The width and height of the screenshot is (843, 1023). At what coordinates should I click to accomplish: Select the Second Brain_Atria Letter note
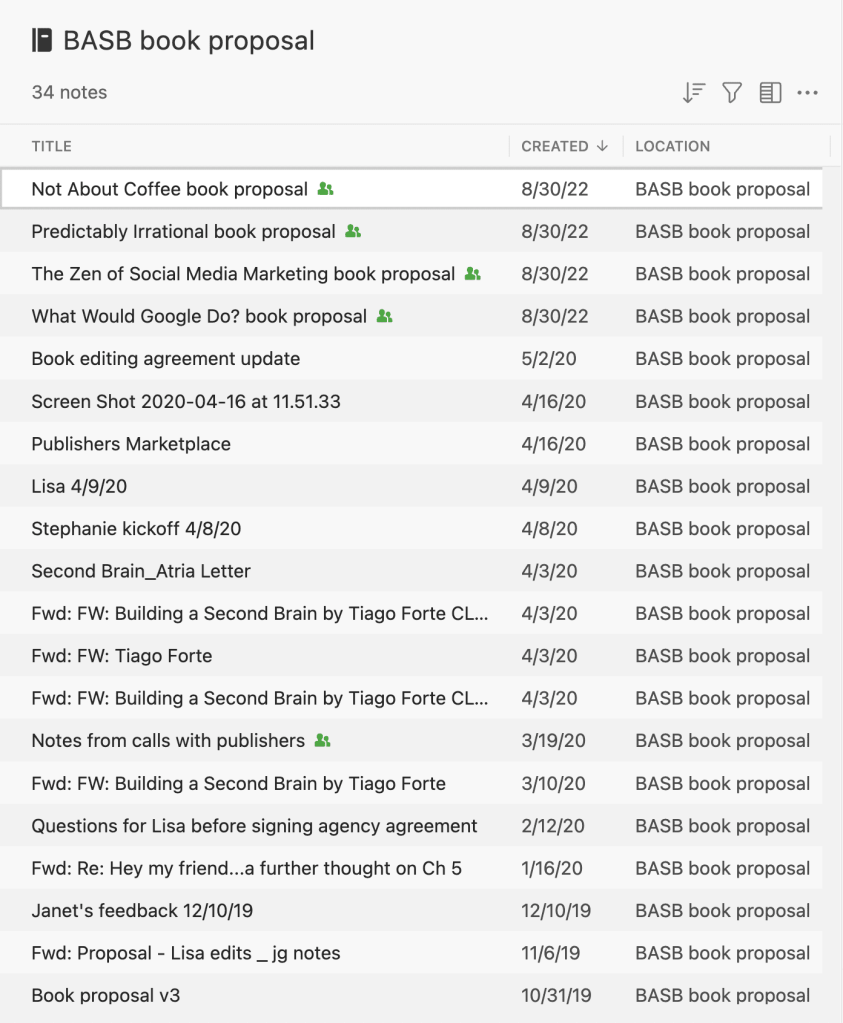141,571
